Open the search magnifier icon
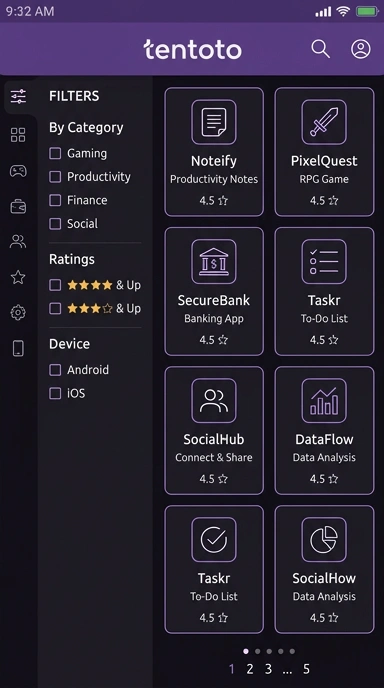Image resolution: width=384 pixels, height=688 pixels. point(320,49)
